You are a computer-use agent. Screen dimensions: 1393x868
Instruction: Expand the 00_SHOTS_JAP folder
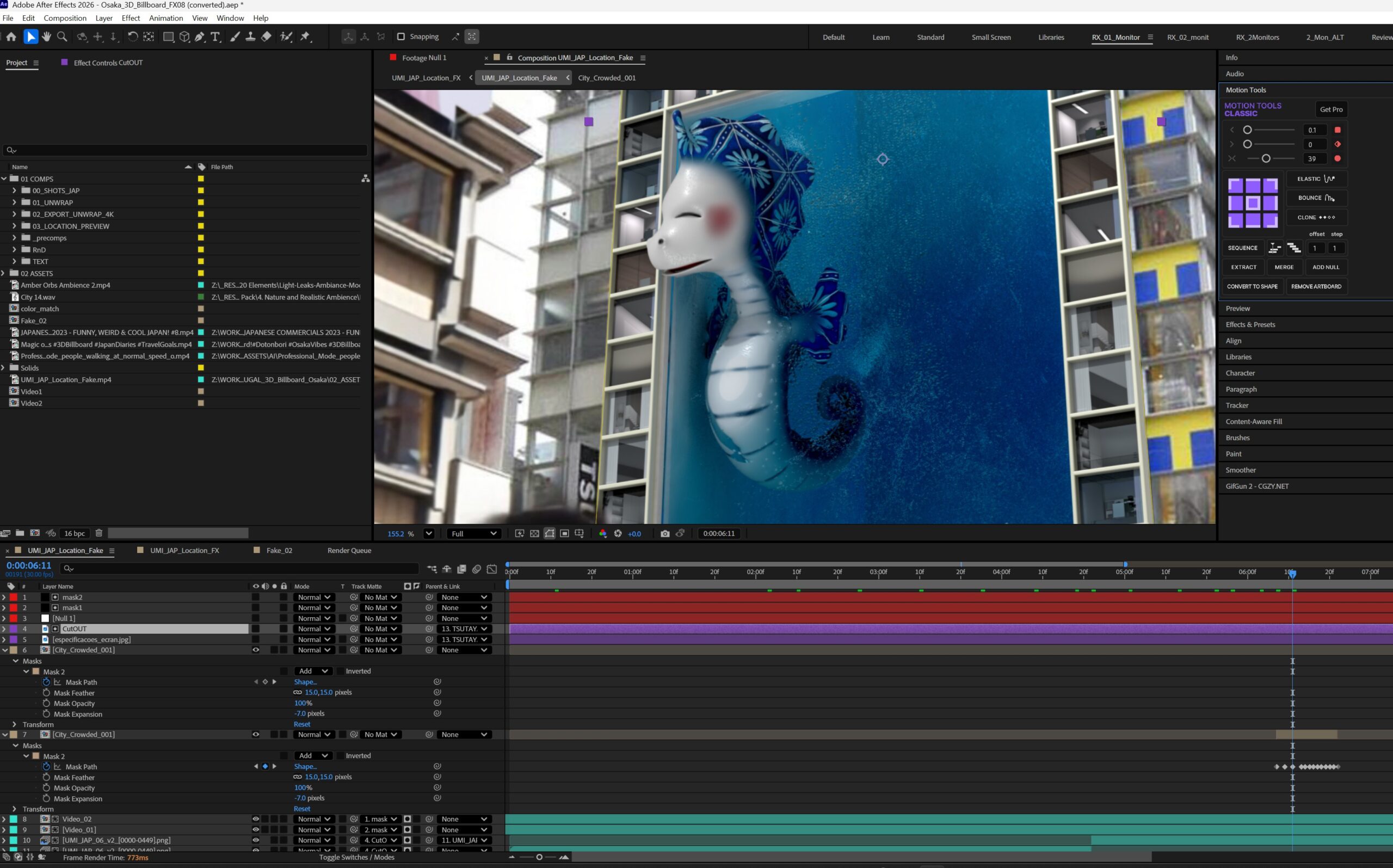tap(14, 190)
